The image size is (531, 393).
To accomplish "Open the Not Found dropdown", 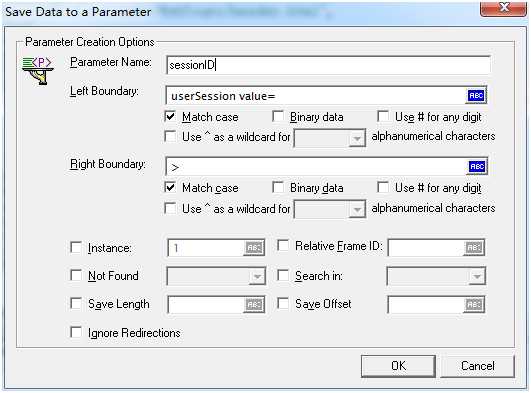I will tap(216, 276).
